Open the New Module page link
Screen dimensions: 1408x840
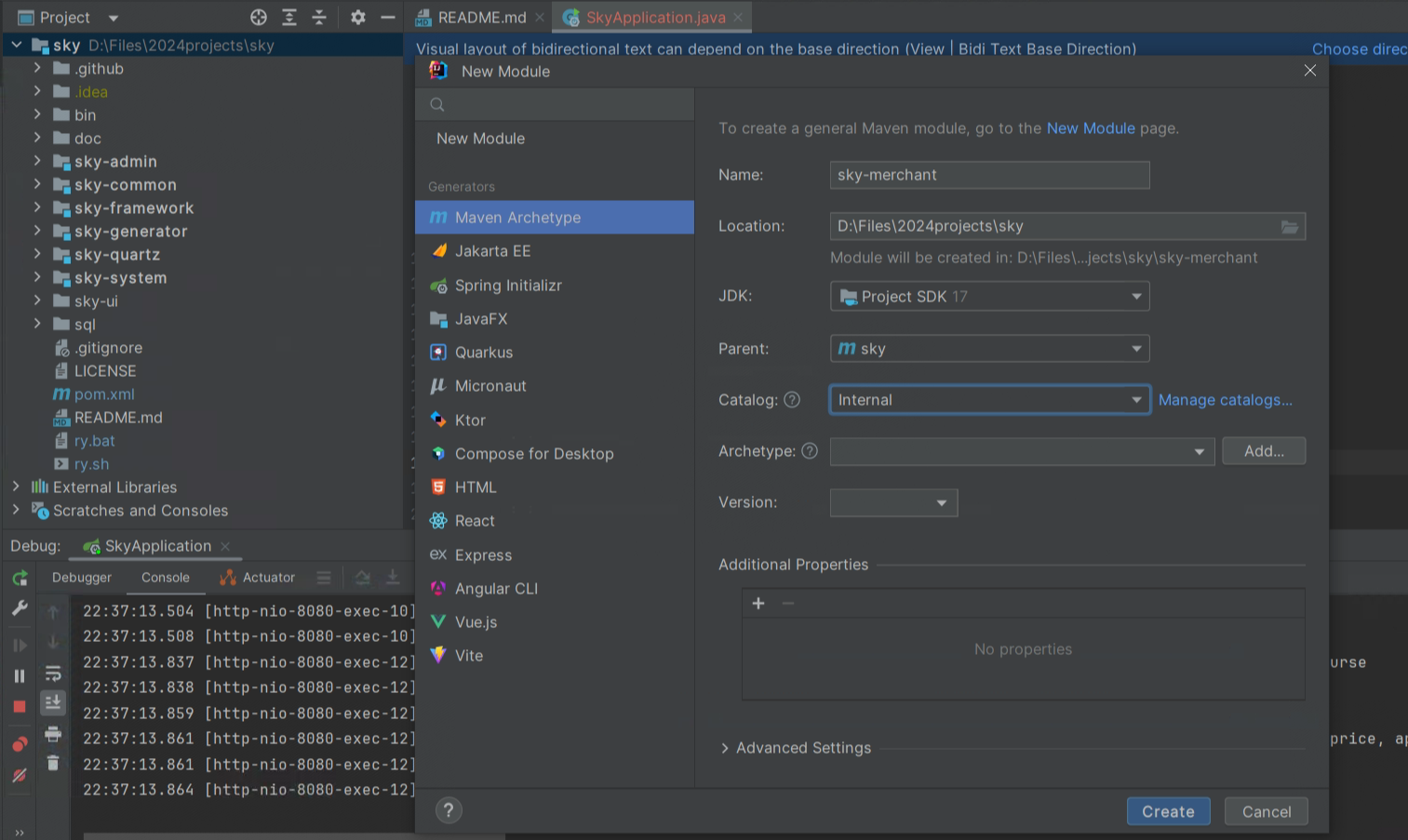pos(1091,128)
